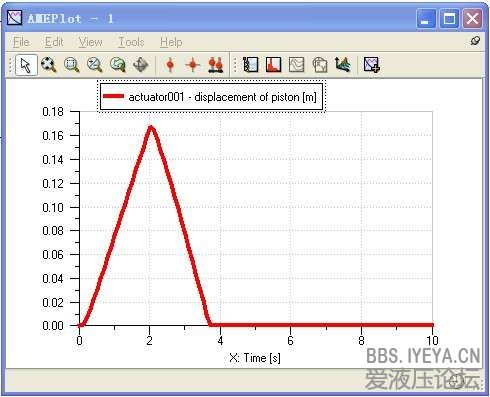This screenshot has height=397, width=490.
Task: Click the red histogram plot icon
Action: pos(273,65)
